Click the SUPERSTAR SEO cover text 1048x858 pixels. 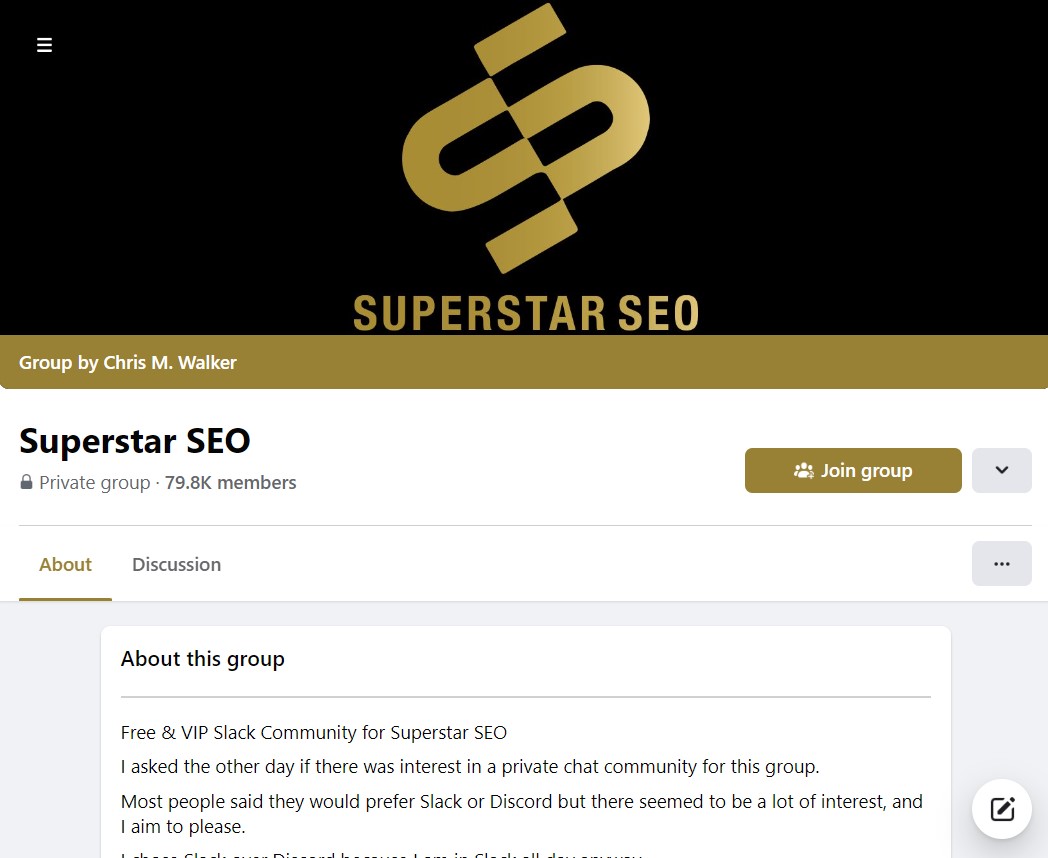tap(526, 313)
